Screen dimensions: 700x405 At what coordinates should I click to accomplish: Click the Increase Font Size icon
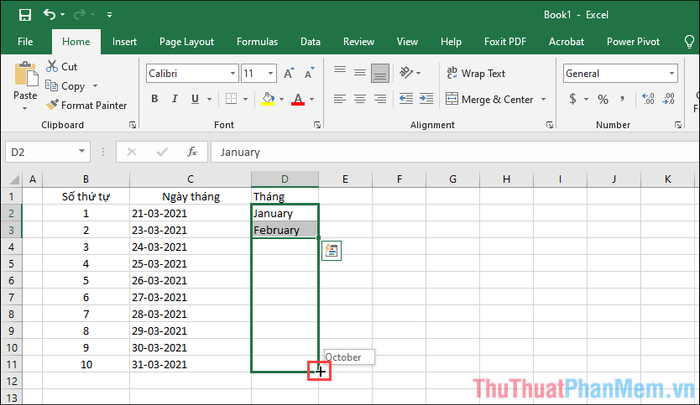pos(292,73)
